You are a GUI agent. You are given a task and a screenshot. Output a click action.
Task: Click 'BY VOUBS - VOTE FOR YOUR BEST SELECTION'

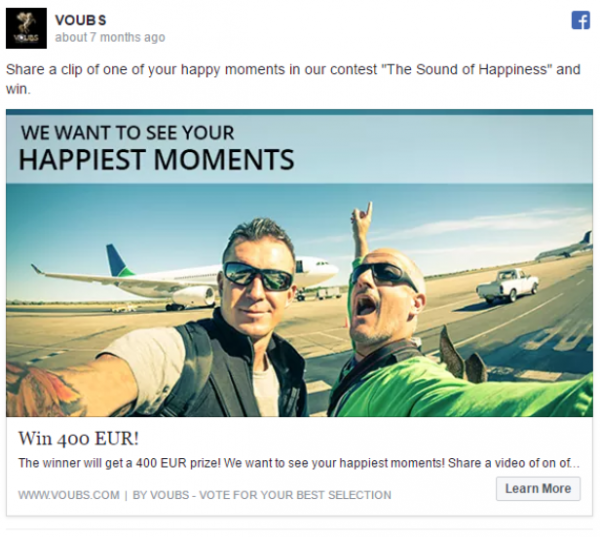(x=262, y=495)
